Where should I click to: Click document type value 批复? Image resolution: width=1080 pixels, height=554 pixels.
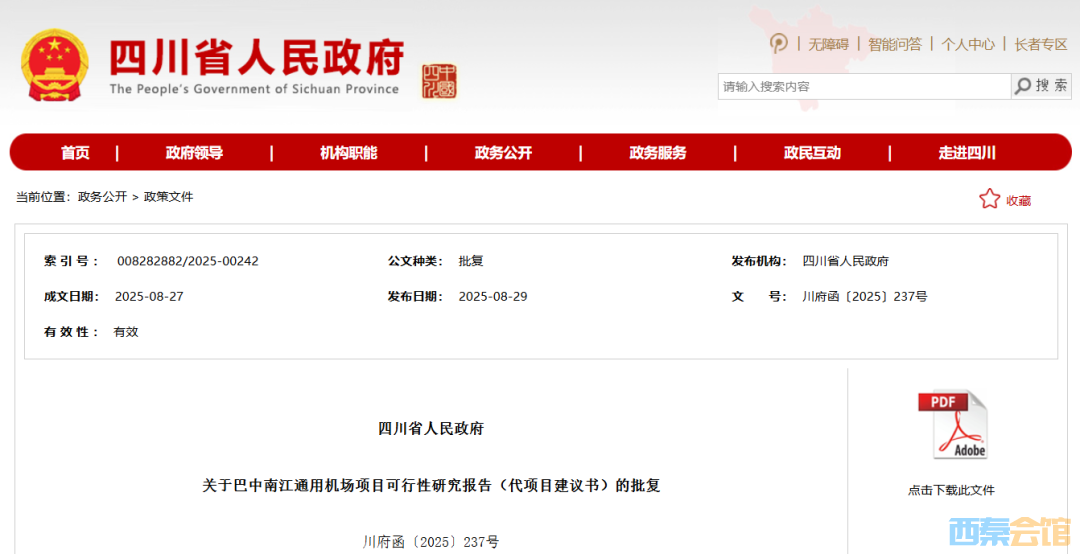click(471, 261)
